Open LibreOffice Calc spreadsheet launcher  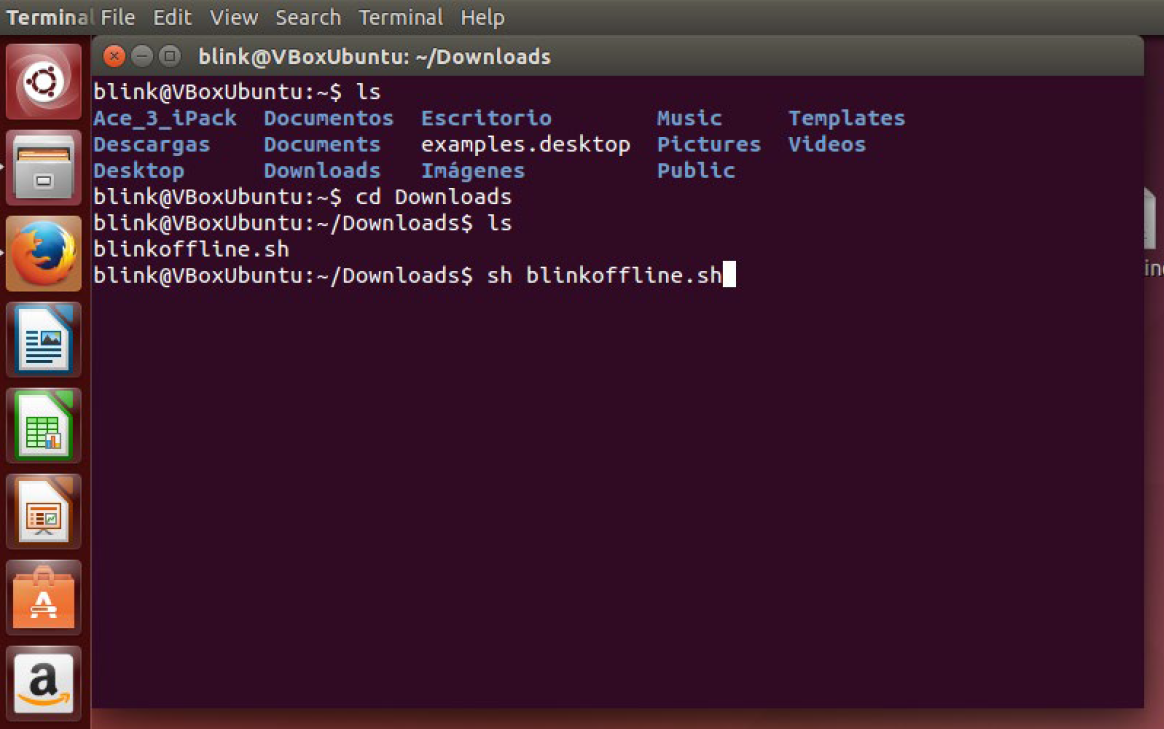44,425
